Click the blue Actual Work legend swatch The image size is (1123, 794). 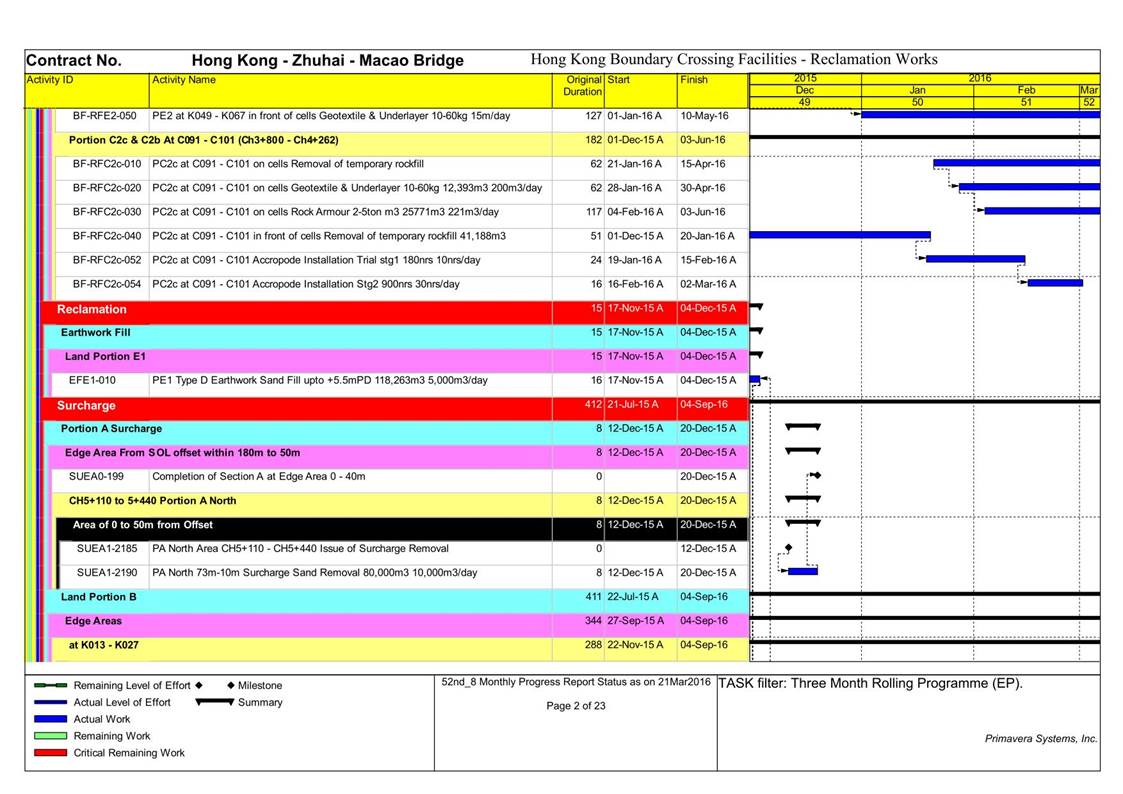pos(51,719)
